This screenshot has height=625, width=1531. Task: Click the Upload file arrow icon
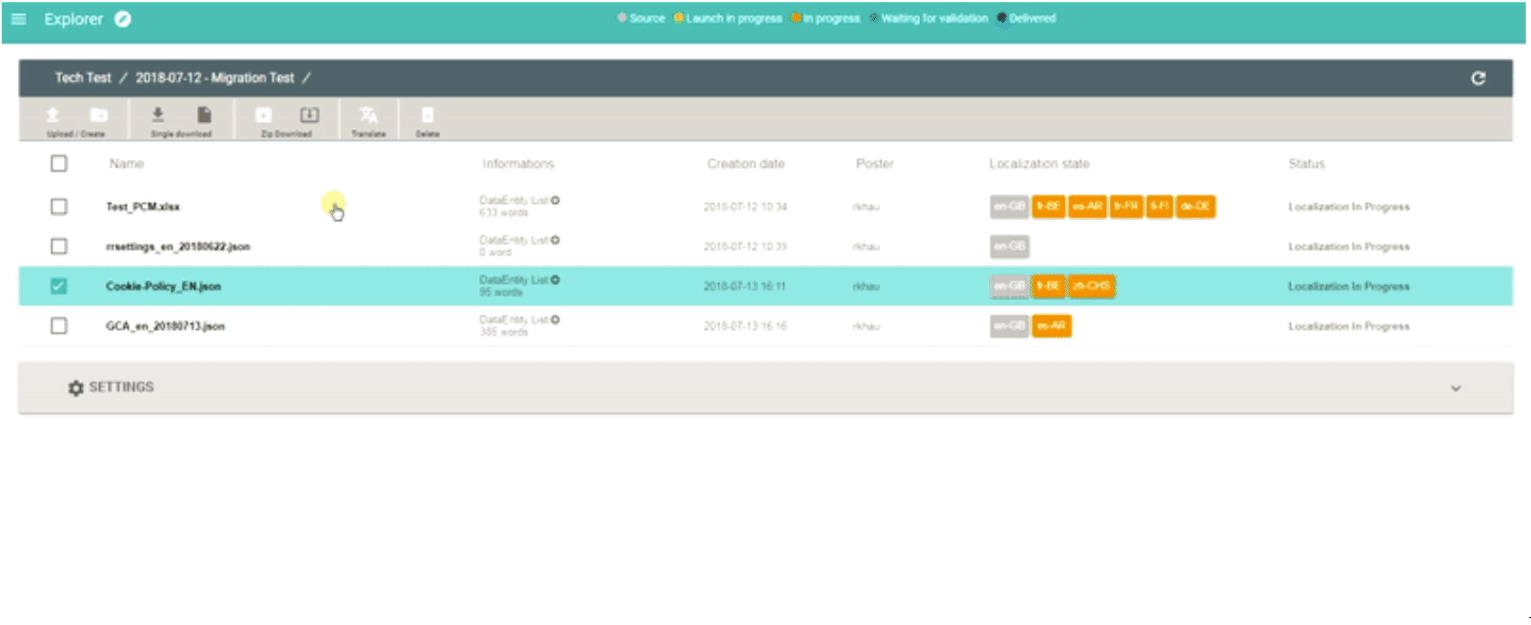click(53, 115)
